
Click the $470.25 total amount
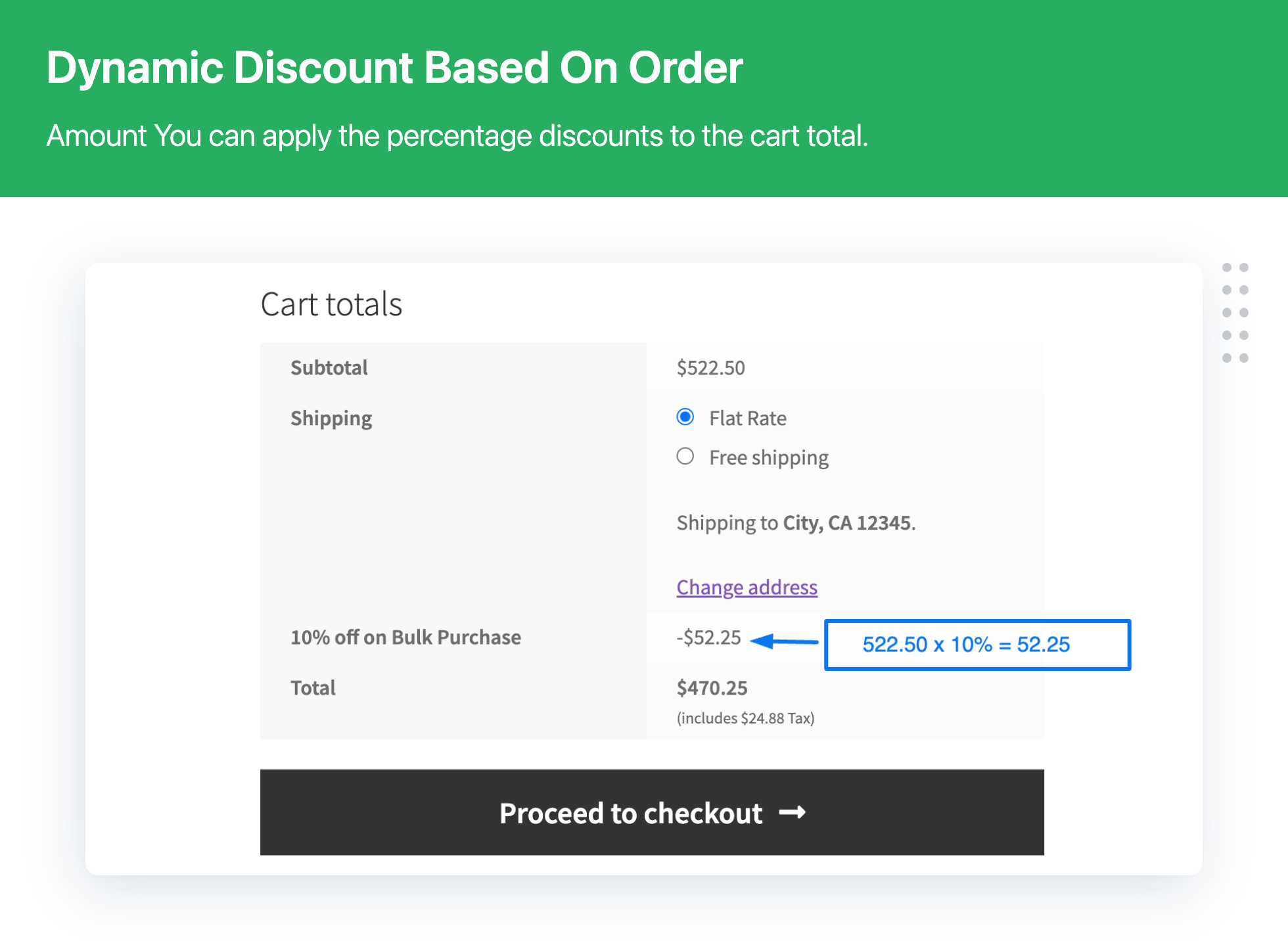[712, 688]
